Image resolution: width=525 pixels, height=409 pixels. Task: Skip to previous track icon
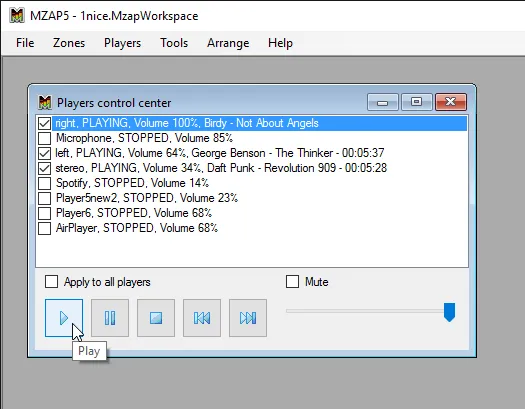coord(202,318)
